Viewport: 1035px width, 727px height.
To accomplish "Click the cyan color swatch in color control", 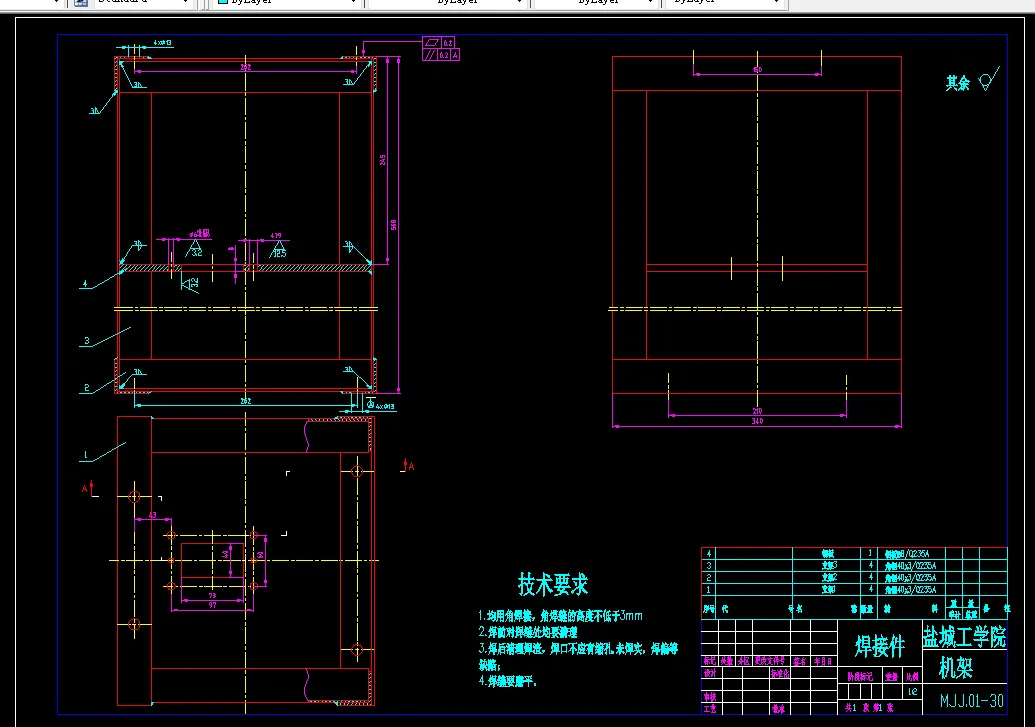I will (x=223, y=2).
